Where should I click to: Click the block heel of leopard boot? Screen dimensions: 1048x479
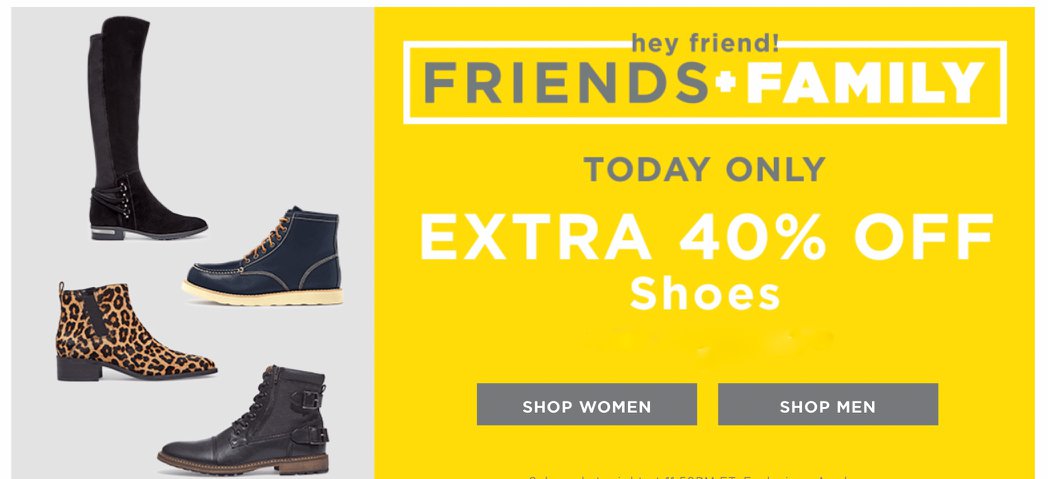tap(79, 369)
